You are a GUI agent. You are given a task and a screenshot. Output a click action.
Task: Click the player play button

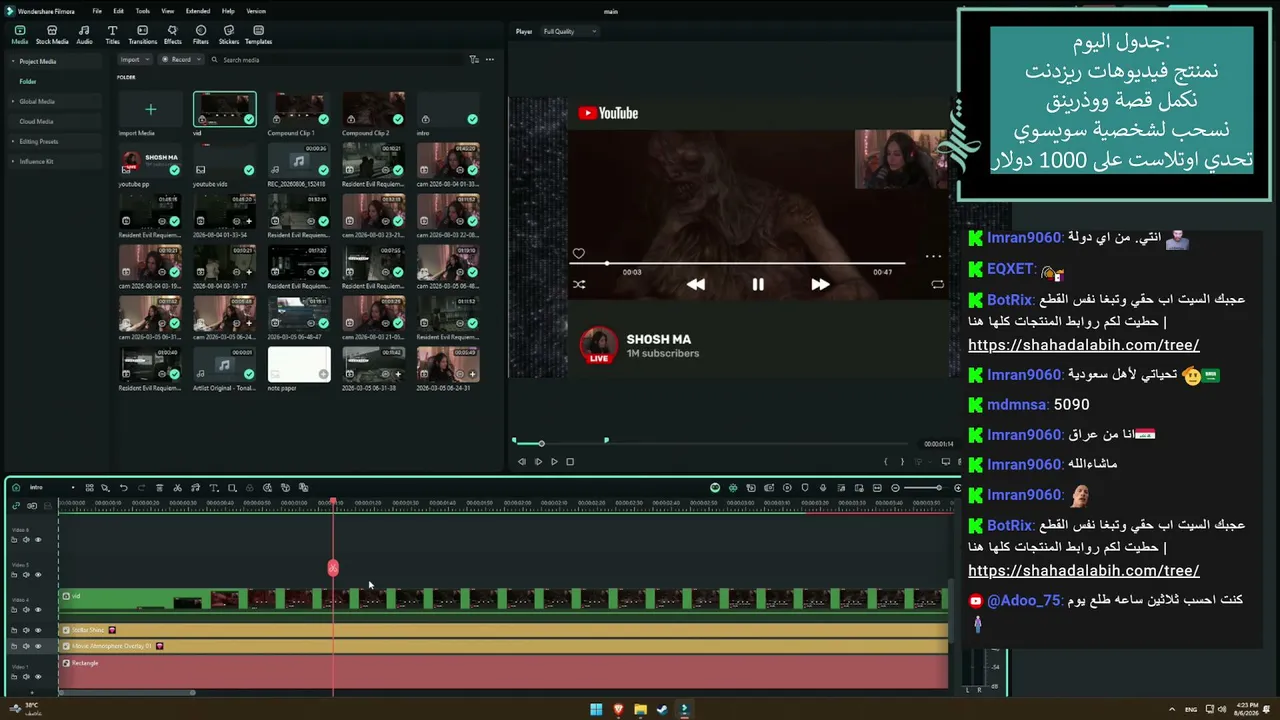[x=554, y=462]
